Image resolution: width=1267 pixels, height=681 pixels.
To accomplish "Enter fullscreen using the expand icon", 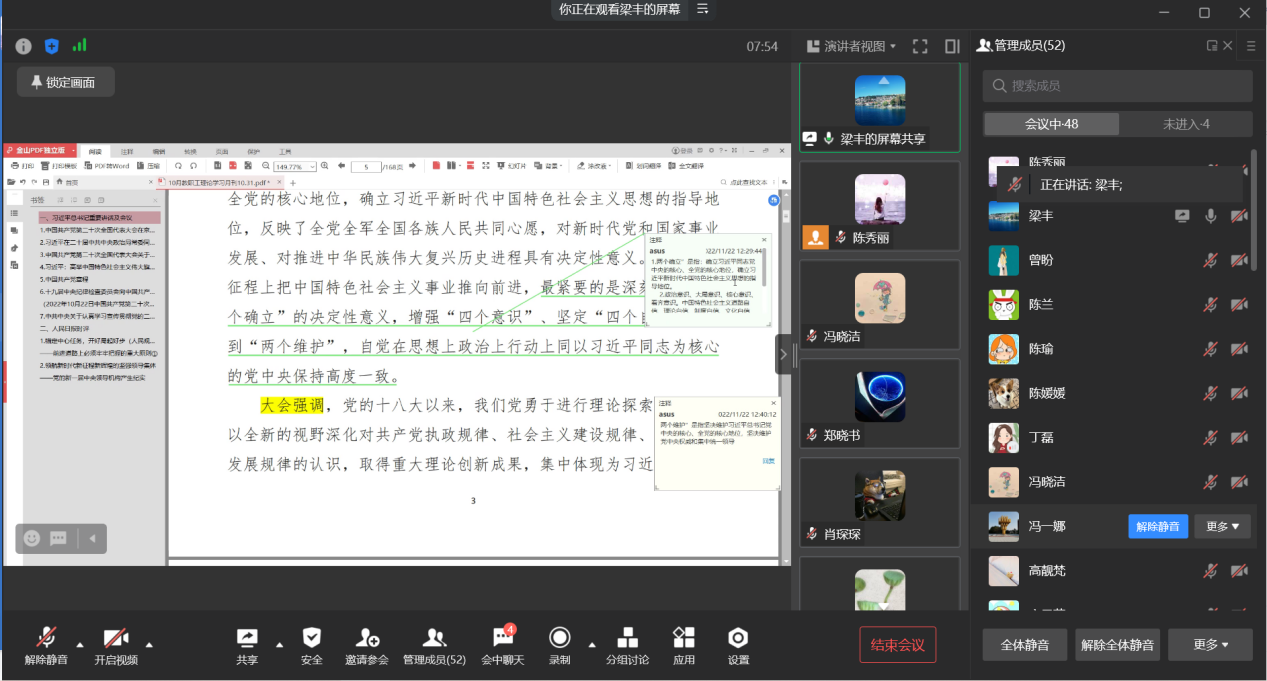I will pos(920,46).
